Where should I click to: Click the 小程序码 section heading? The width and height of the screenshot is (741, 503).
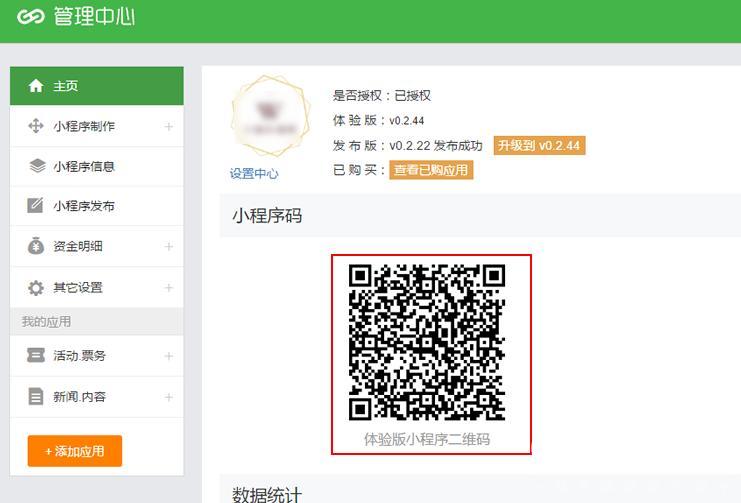[x=267, y=216]
